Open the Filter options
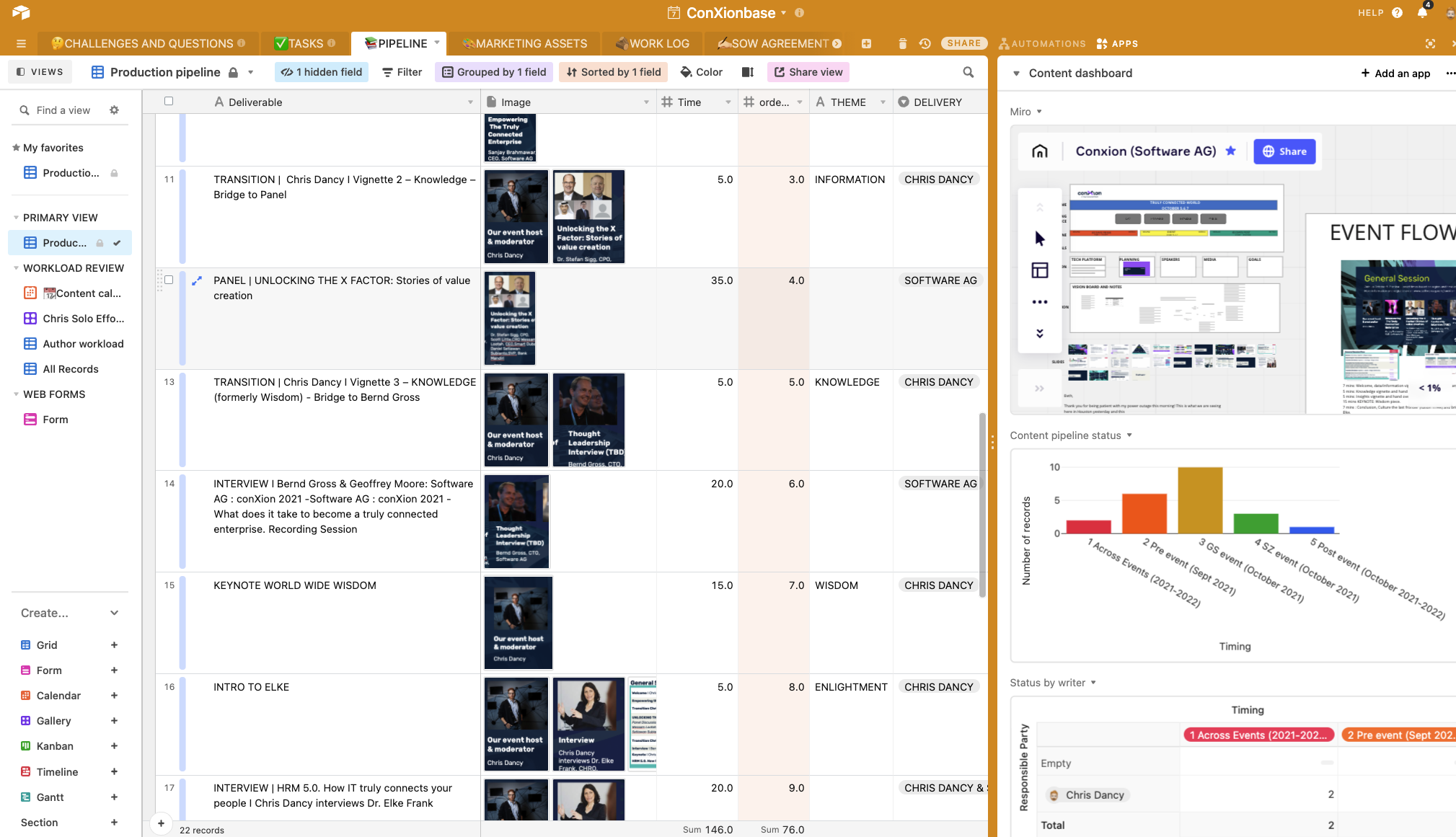This screenshot has height=837, width=1456. point(402,72)
